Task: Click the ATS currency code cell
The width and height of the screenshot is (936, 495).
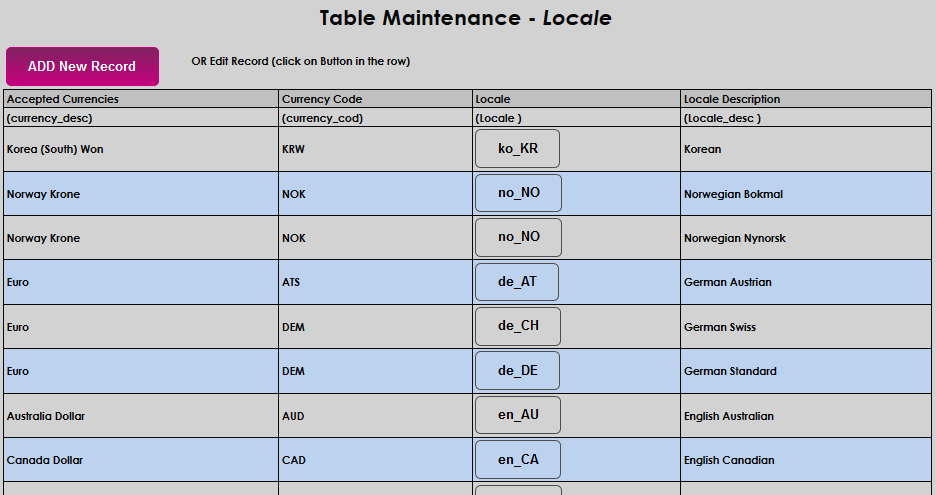Action: click(291, 282)
